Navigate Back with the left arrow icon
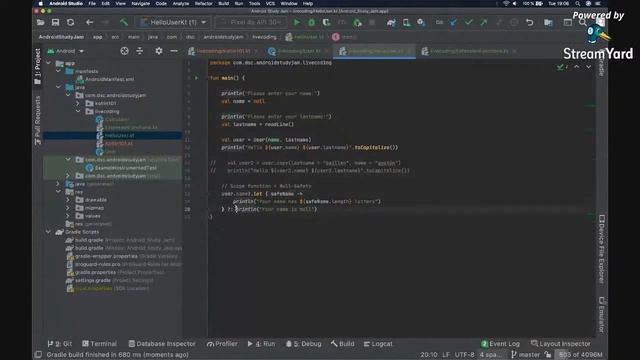The image size is (640, 360). click(x=89, y=22)
